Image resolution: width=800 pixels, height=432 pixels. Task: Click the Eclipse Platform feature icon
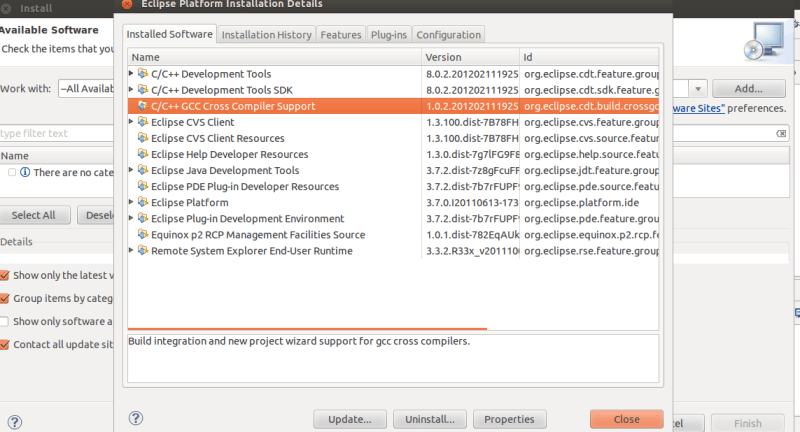[143, 202]
